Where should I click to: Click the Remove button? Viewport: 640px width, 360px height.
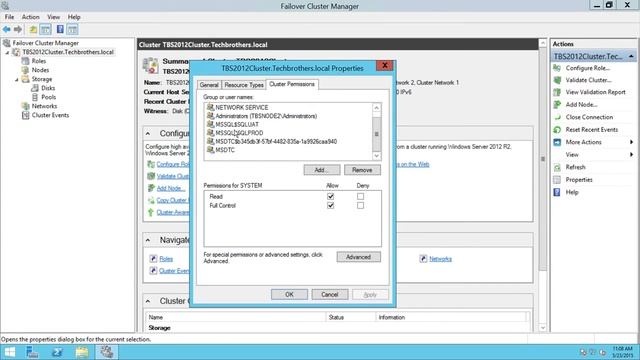362,170
